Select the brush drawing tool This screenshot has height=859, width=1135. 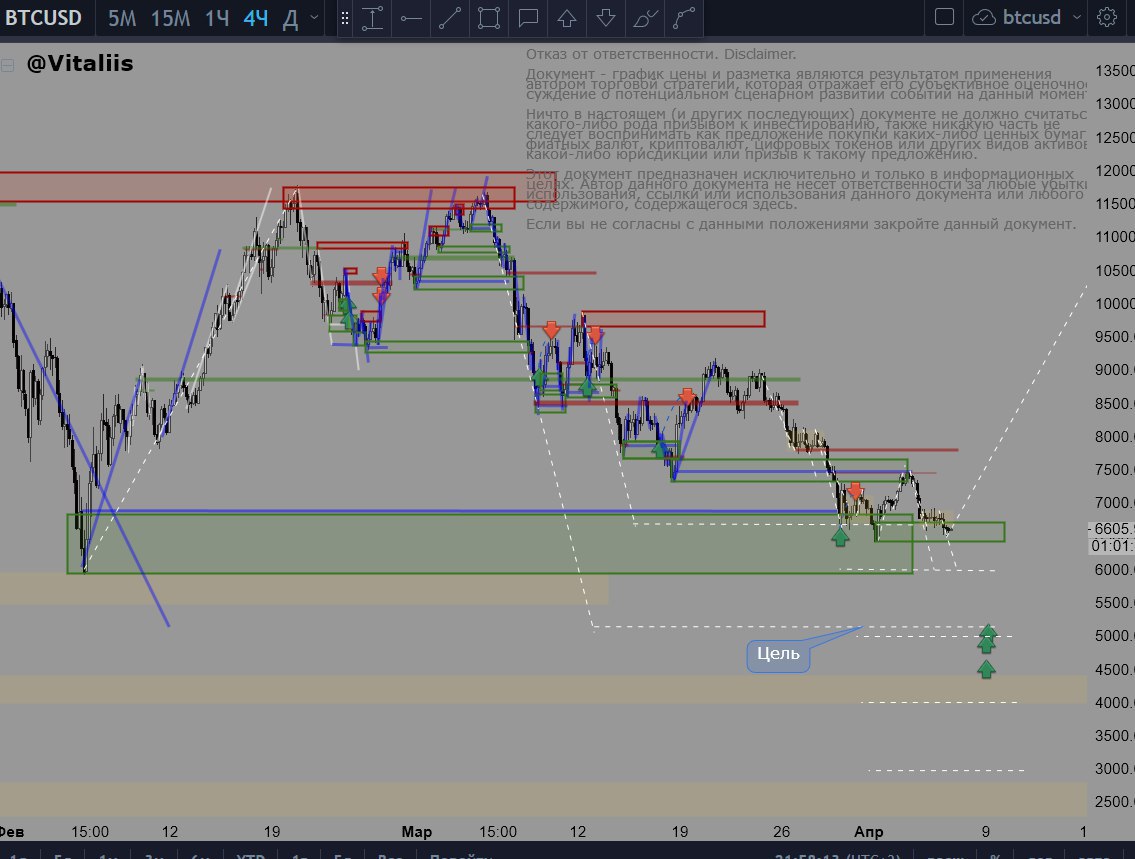[646, 18]
